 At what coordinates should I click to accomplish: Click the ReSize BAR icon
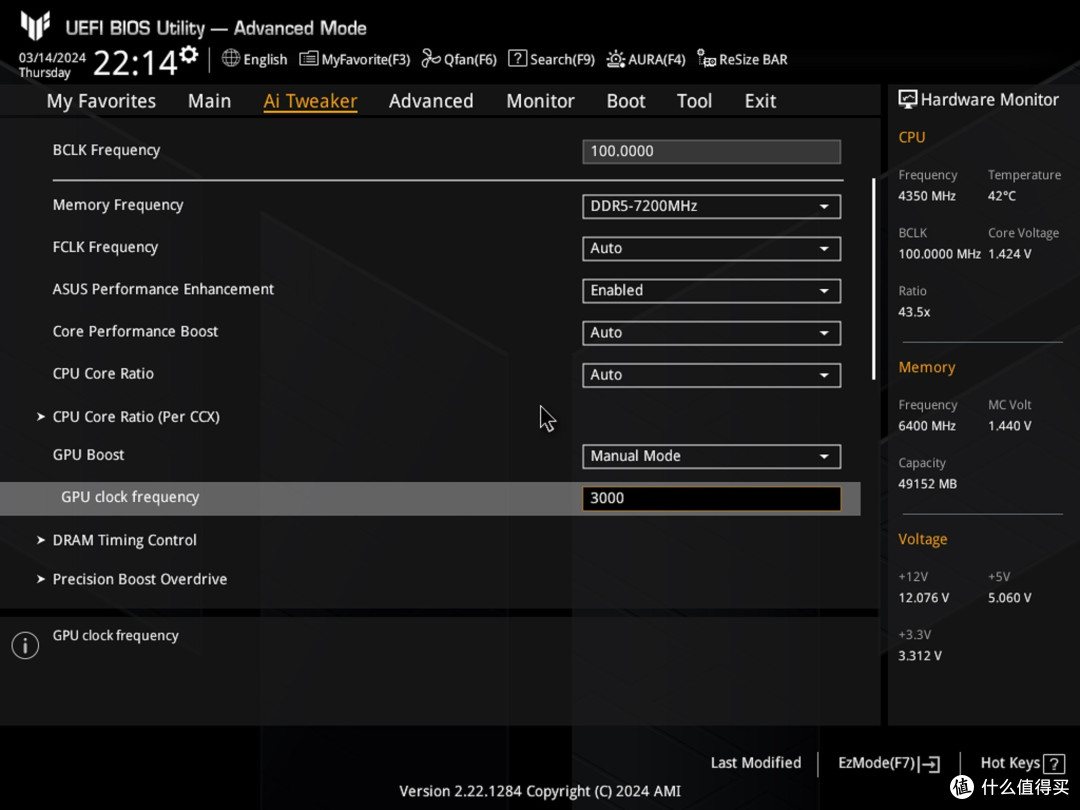tap(706, 59)
